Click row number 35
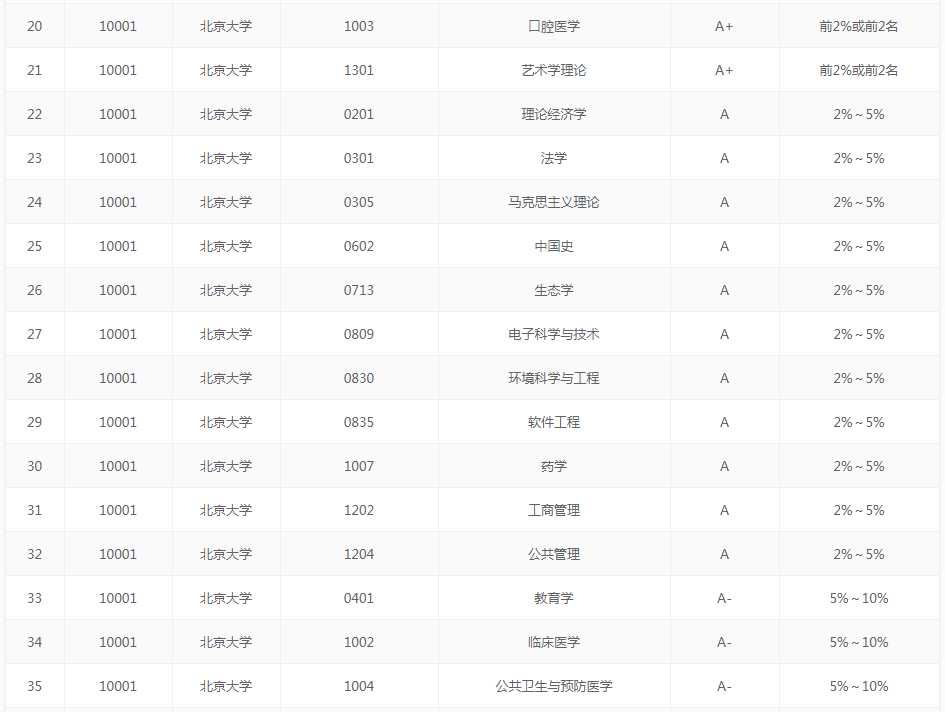 point(34,686)
